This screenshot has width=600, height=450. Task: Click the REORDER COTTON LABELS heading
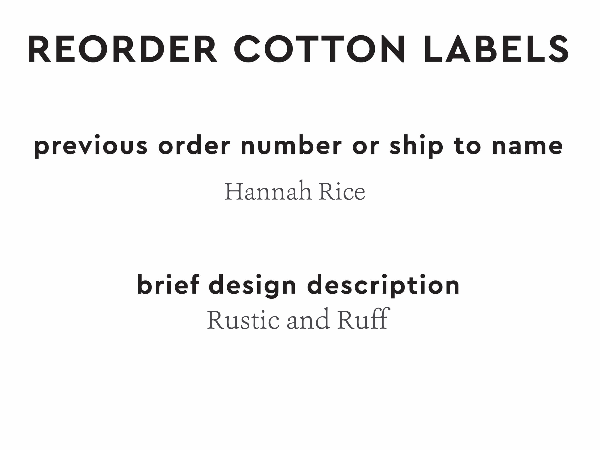[299, 48]
